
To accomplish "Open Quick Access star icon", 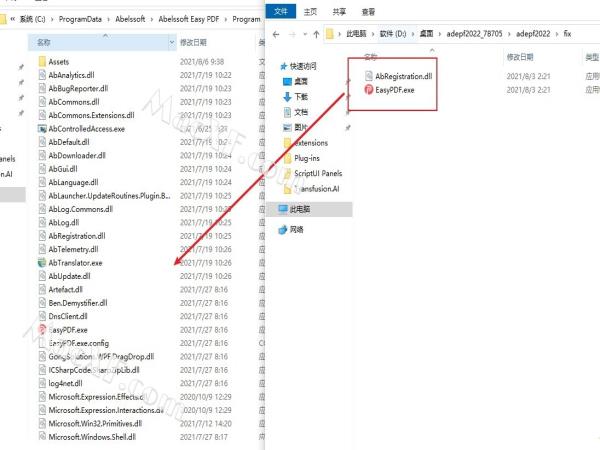I will click(284, 67).
